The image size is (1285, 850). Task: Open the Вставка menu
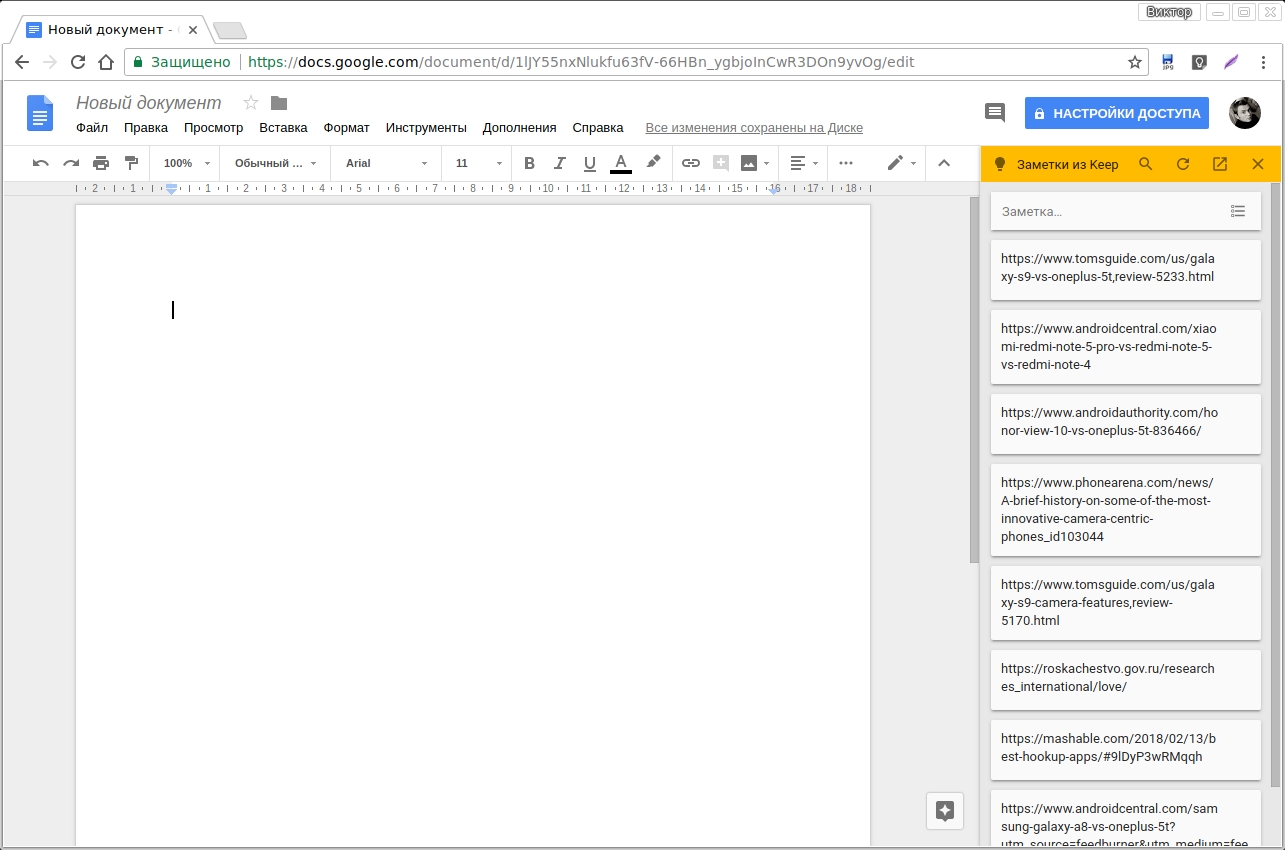pyautogui.click(x=283, y=127)
